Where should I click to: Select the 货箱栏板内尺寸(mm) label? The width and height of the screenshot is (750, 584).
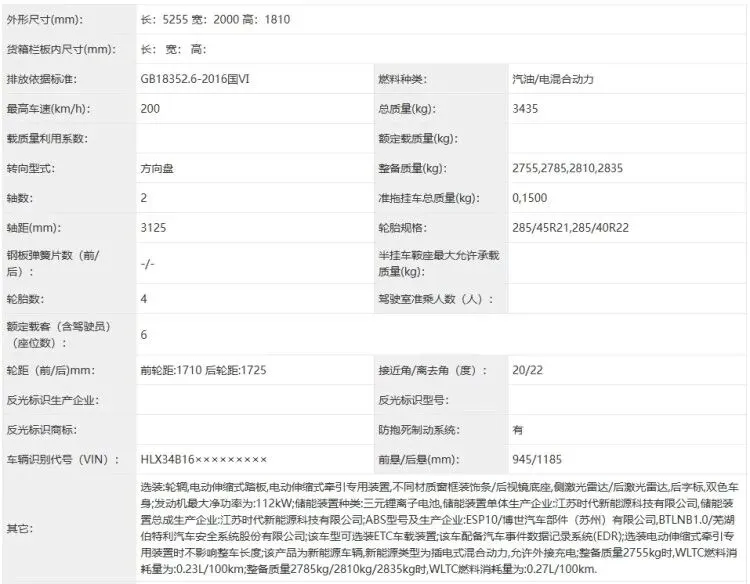(x=61, y=49)
